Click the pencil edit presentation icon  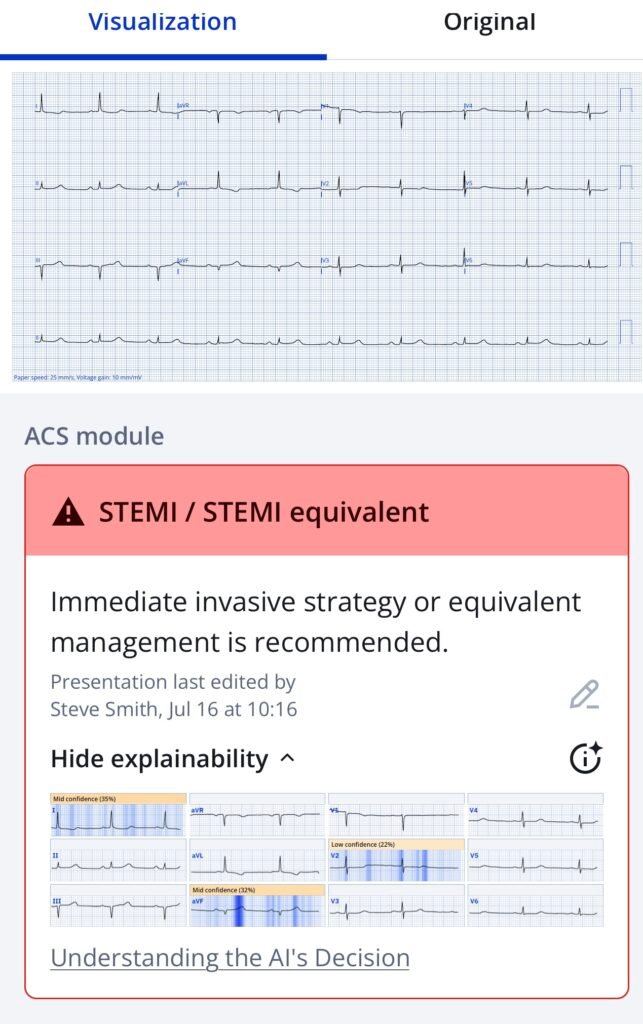click(x=584, y=695)
